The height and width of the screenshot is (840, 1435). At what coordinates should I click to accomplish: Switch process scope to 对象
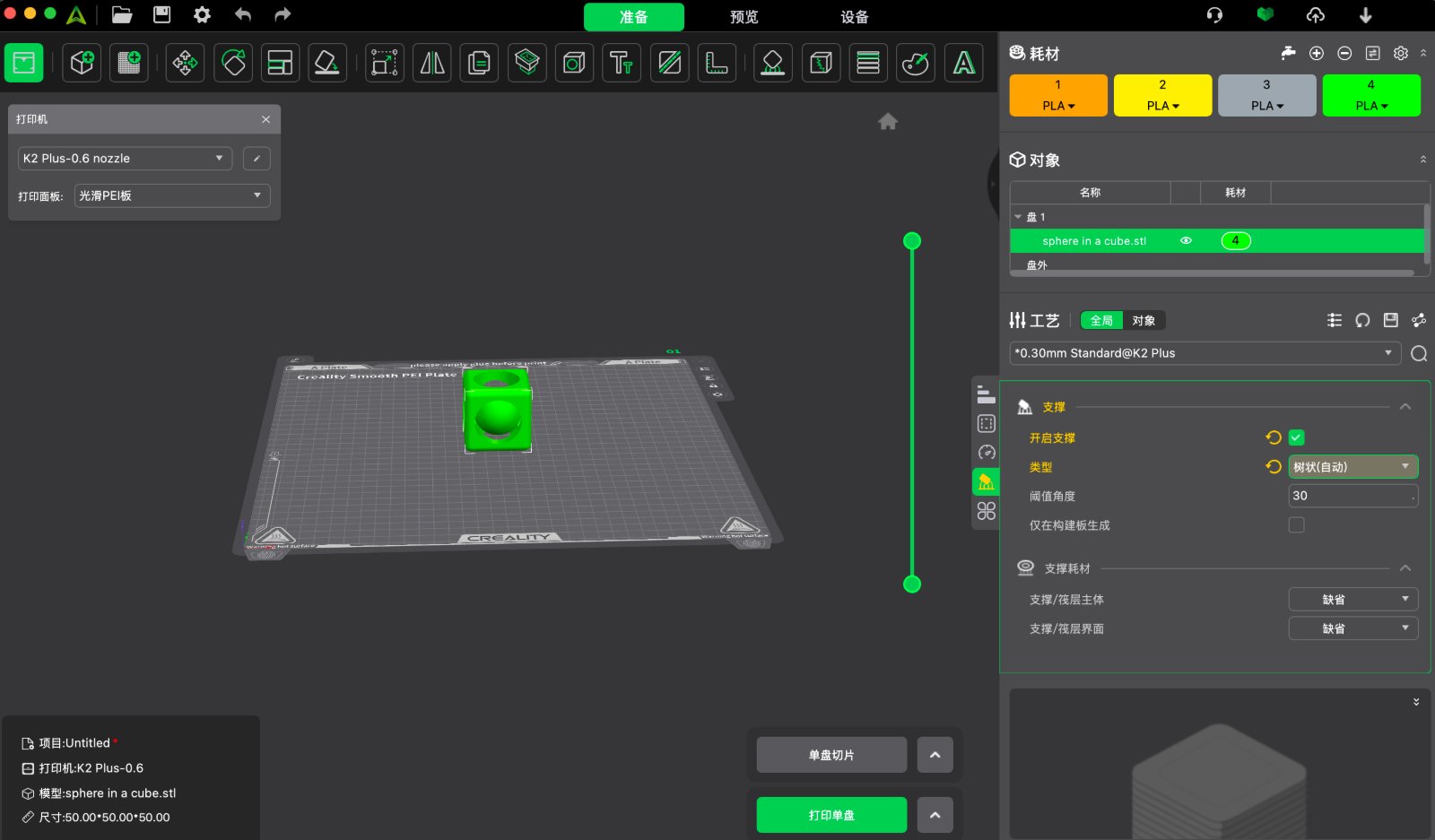[1144, 320]
